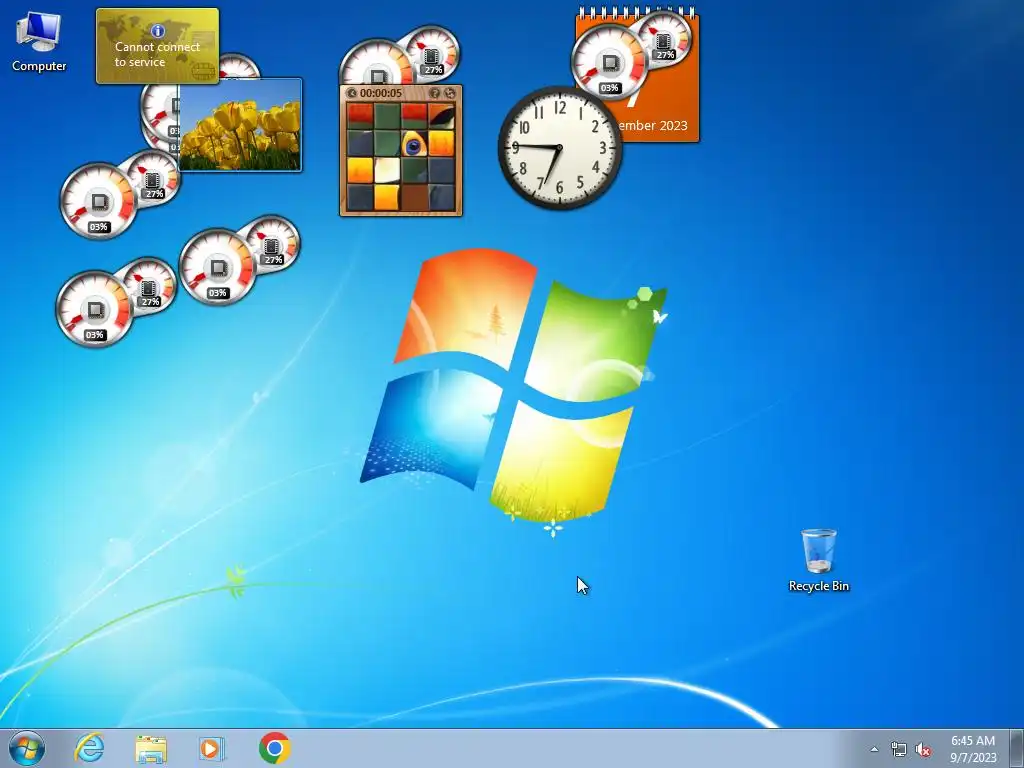The width and height of the screenshot is (1024, 768).
Task: Open the taskbar clock showing 6:45 AM
Action: pos(972,749)
